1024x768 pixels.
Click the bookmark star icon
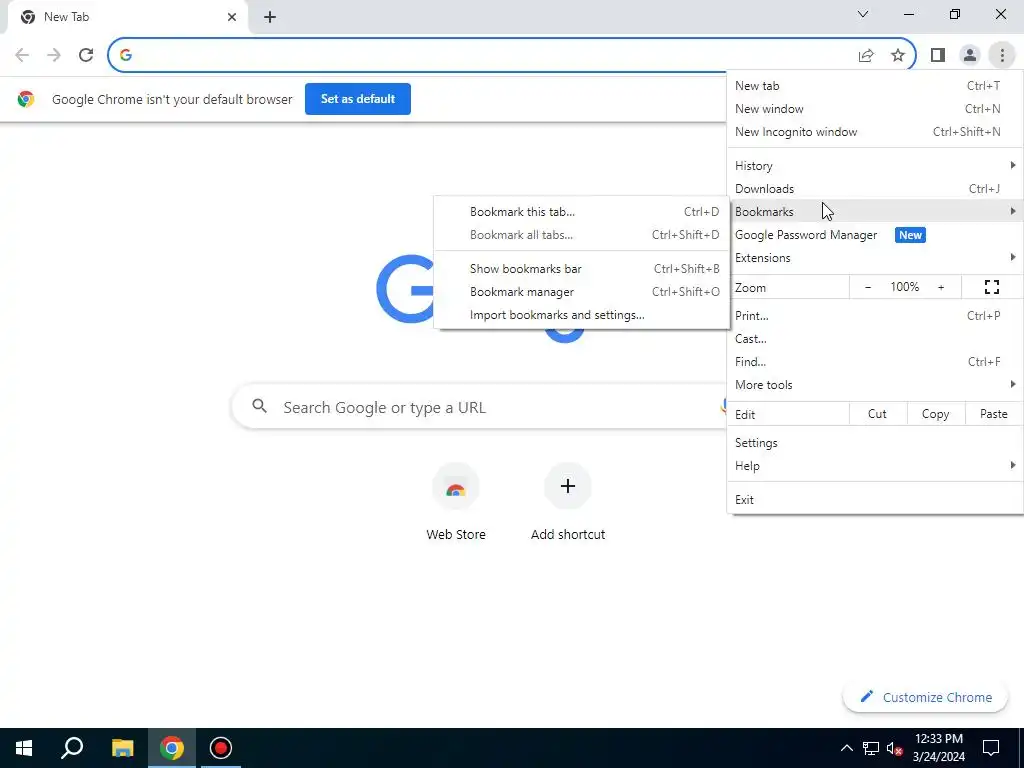coord(898,55)
